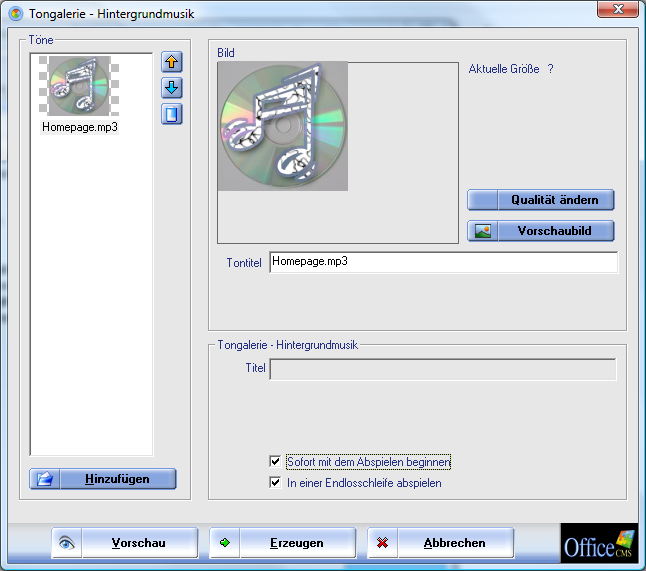Screen dimensions: 646x571
Task: Click the Vorschau button
Action: click(x=125, y=543)
